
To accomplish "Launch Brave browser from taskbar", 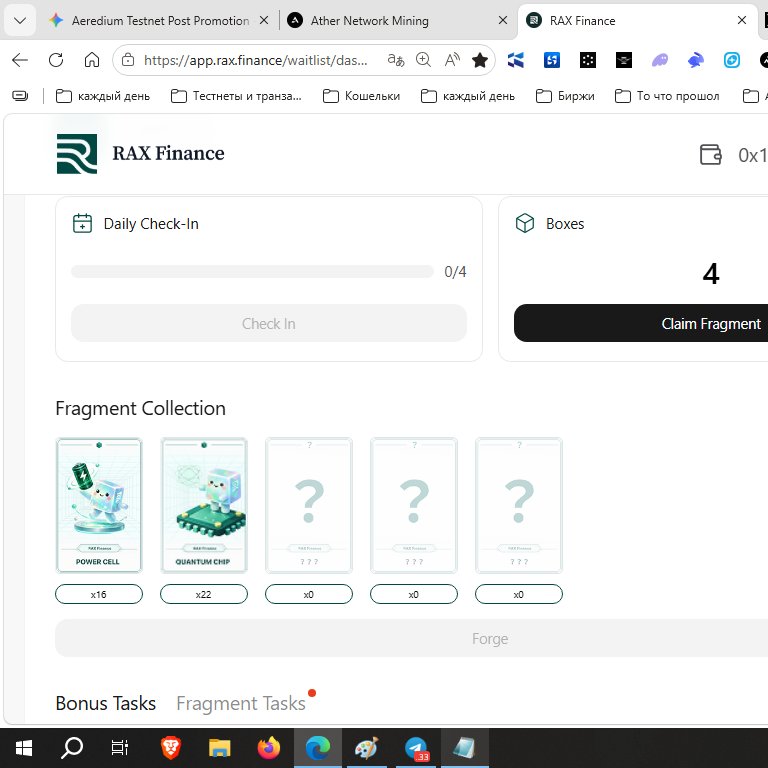I will 170,748.
